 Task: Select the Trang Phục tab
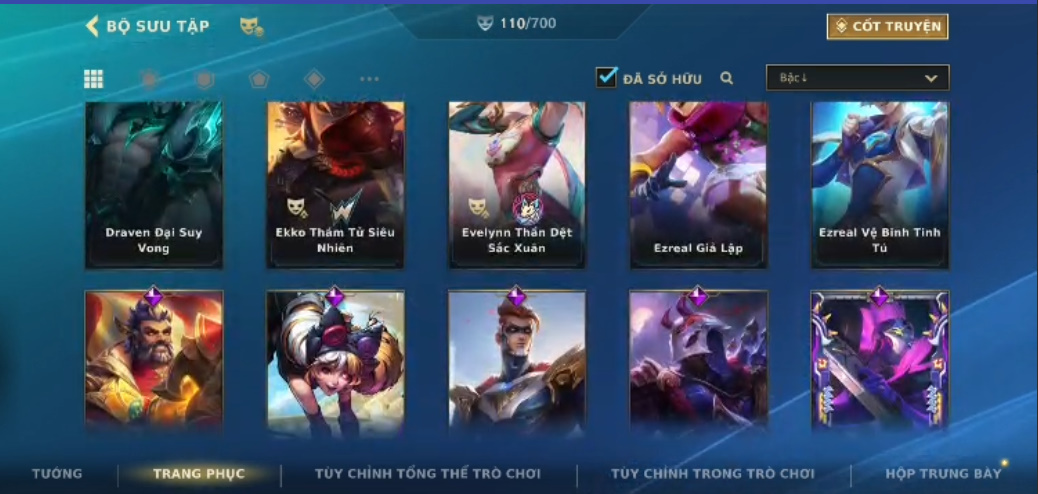tap(199, 473)
